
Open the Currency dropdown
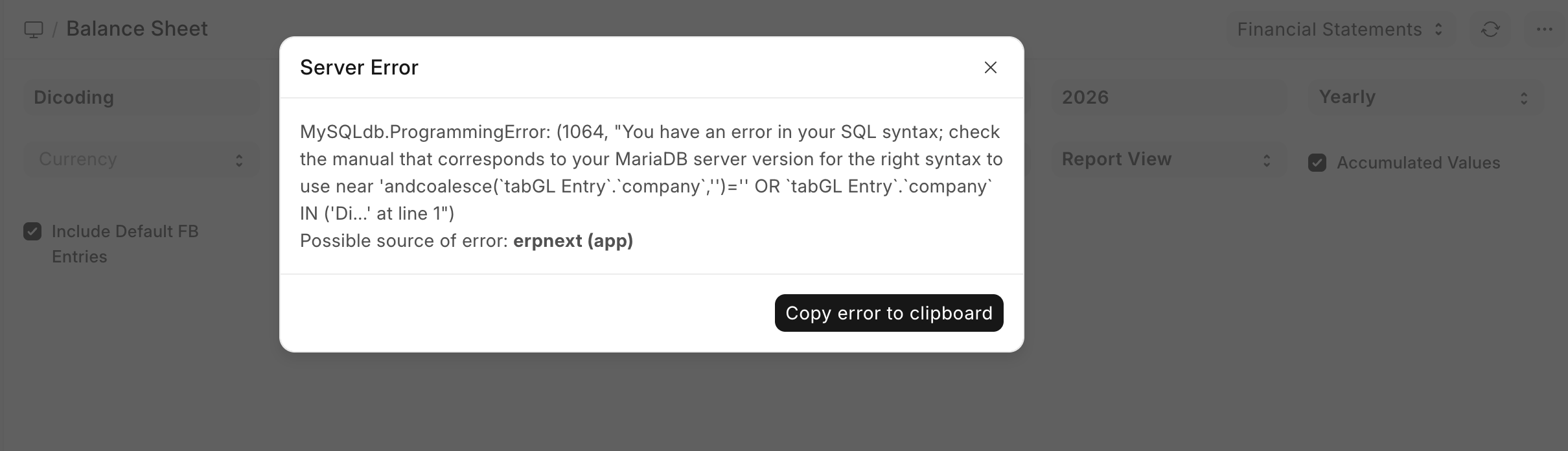pyautogui.click(x=141, y=159)
